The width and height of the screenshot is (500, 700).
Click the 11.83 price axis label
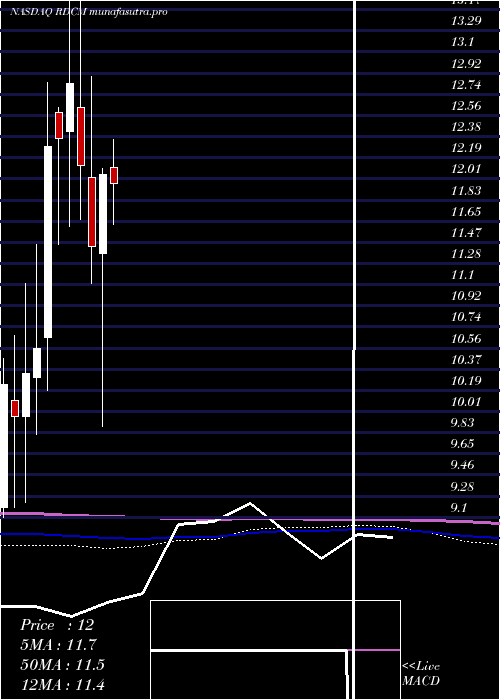point(466,191)
